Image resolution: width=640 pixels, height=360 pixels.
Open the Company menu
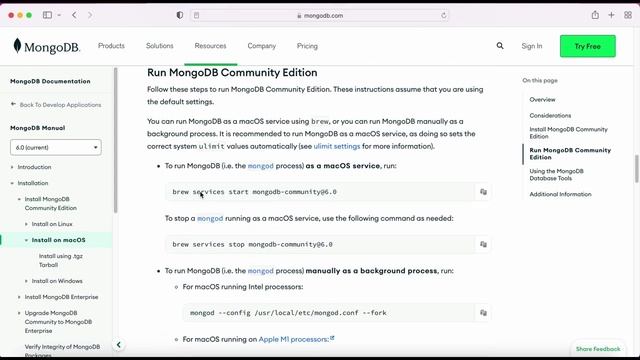tap(262, 46)
